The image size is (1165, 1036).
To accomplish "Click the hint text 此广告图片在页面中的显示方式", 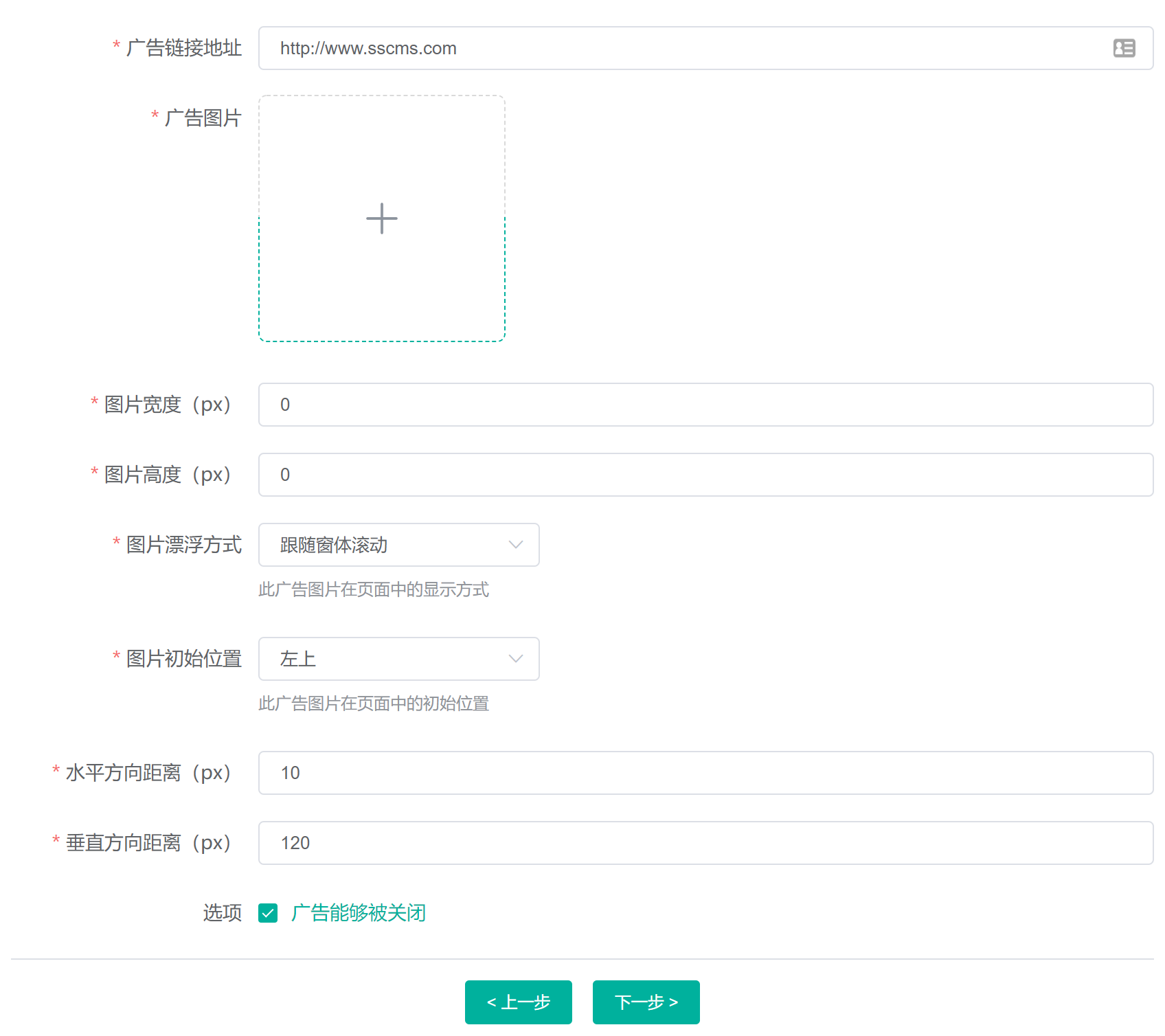I will (x=374, y=589).
